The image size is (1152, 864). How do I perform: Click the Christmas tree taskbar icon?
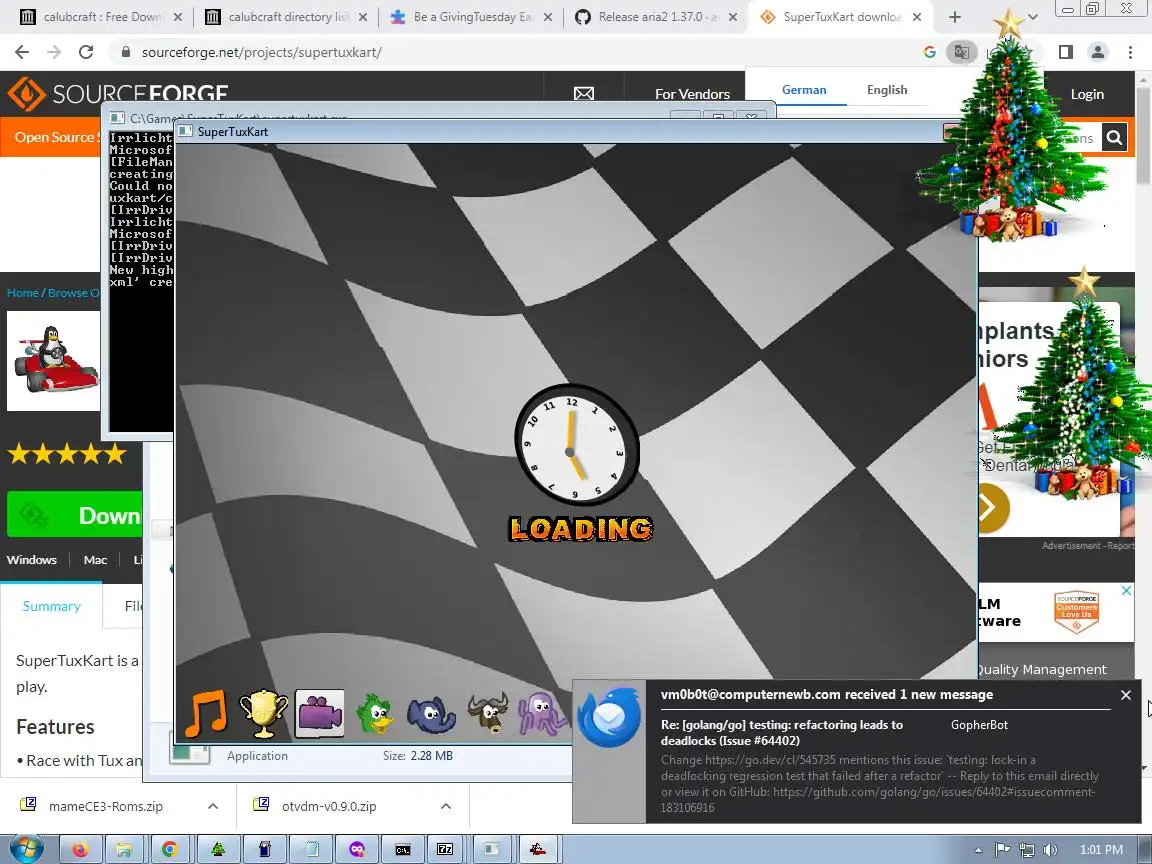point(218,849)
